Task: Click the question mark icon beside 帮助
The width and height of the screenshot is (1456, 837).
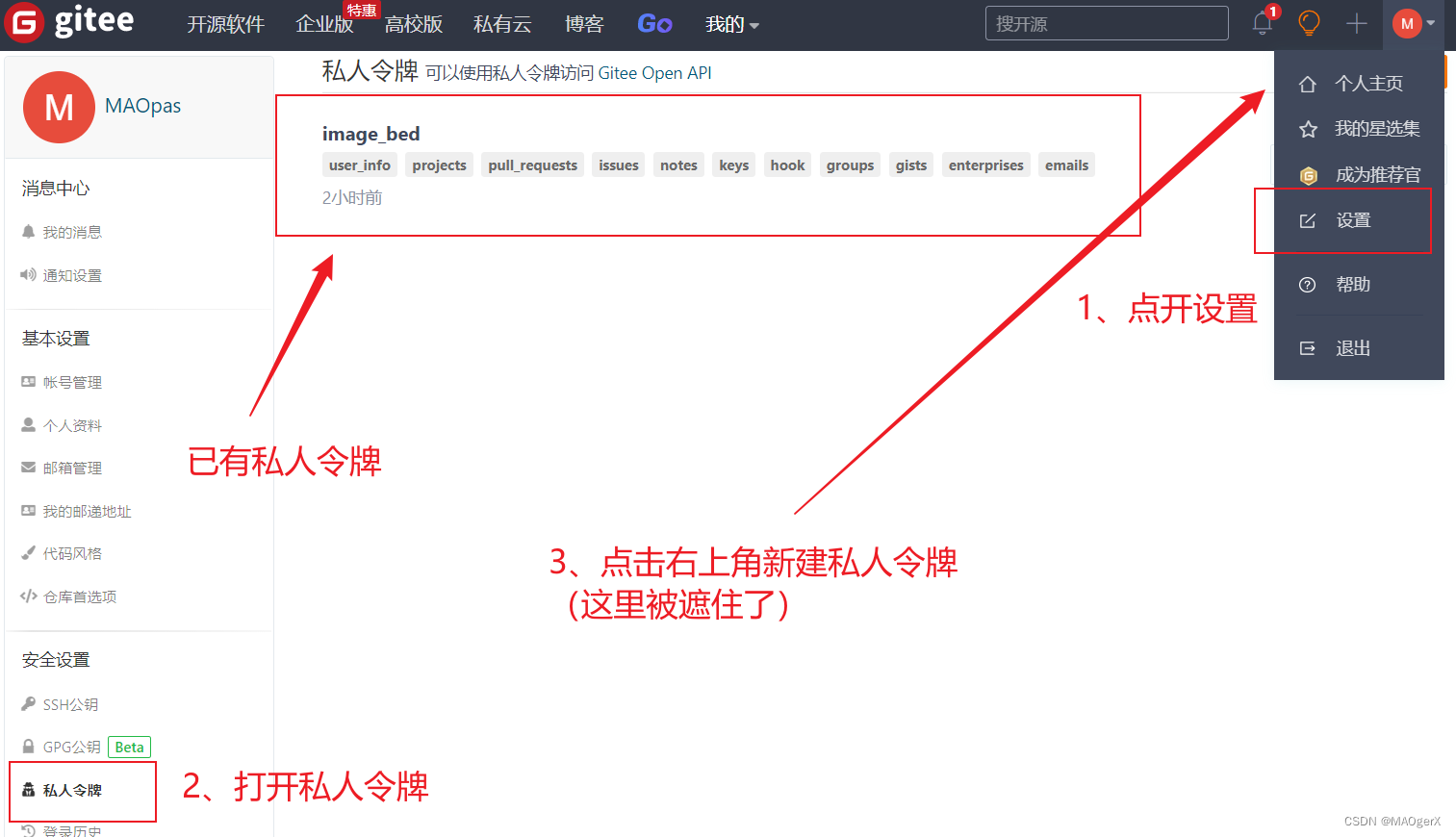Action: [1307, 285]
